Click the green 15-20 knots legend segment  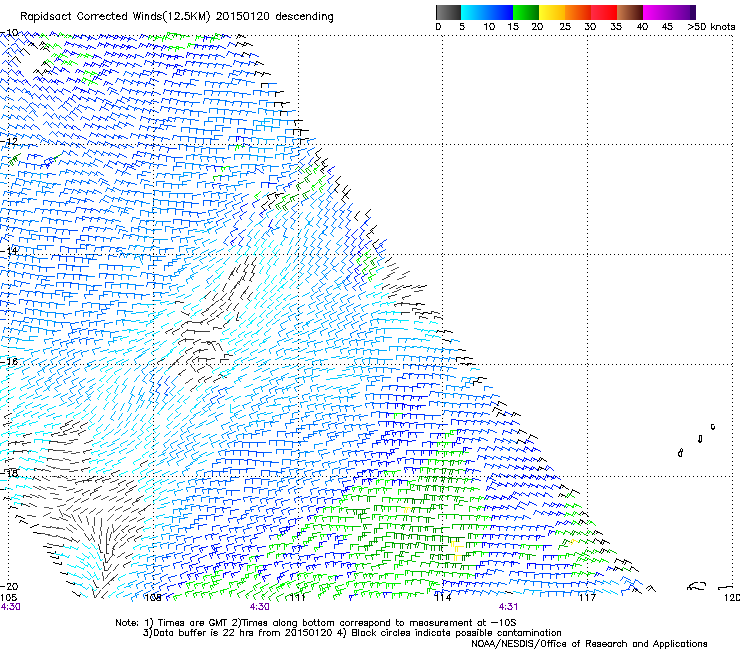click(x=526, y=12)
